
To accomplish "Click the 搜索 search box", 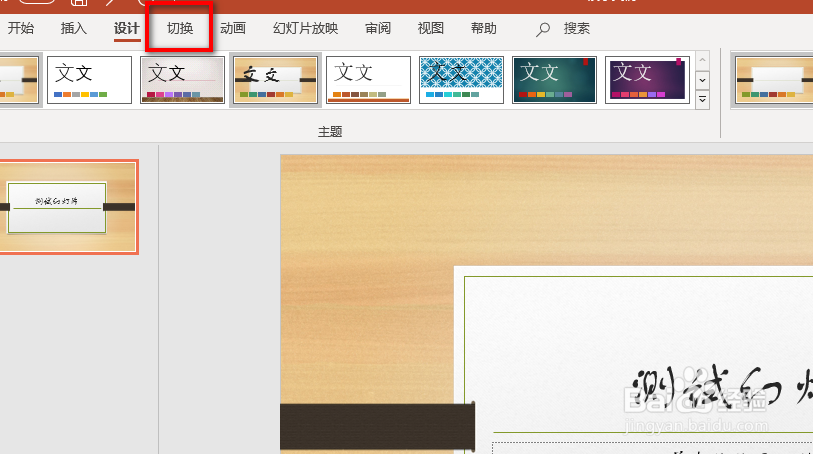I will [x=577, y=29].
